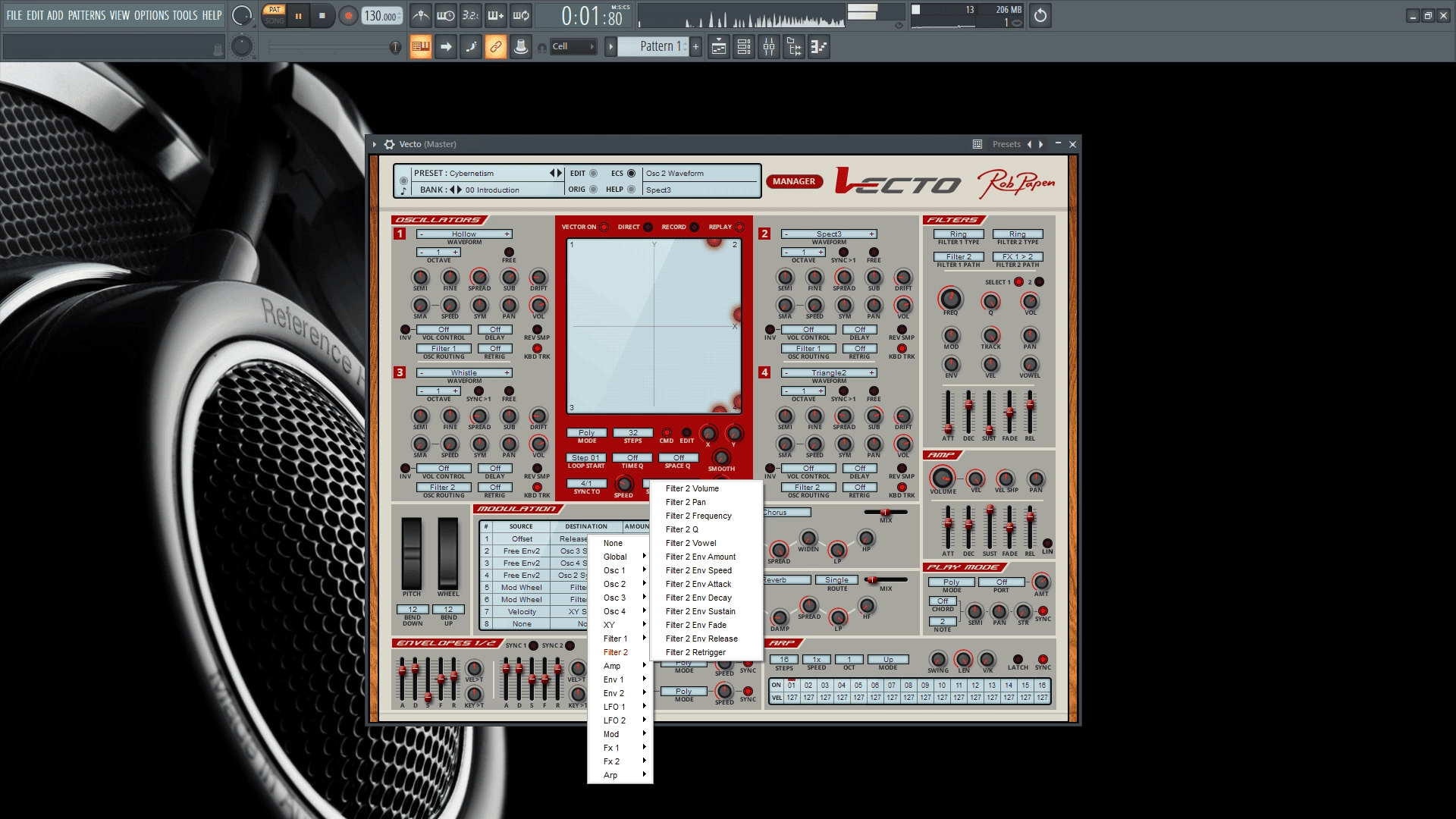Open the OPTIONS menu
Screen dimensions: 1456x819
[x=152, y=15]
